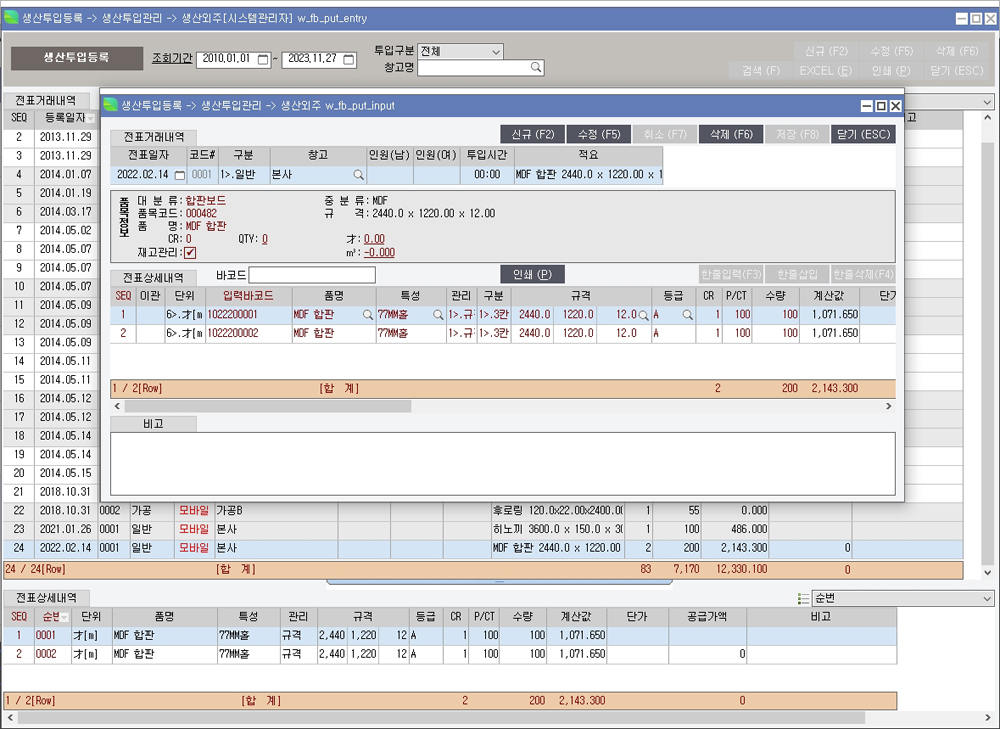Viewport: 1000px width, 729px height.
Task: Click 닫기 (ESC) button in dialog
Action: (x=863, y=135)
